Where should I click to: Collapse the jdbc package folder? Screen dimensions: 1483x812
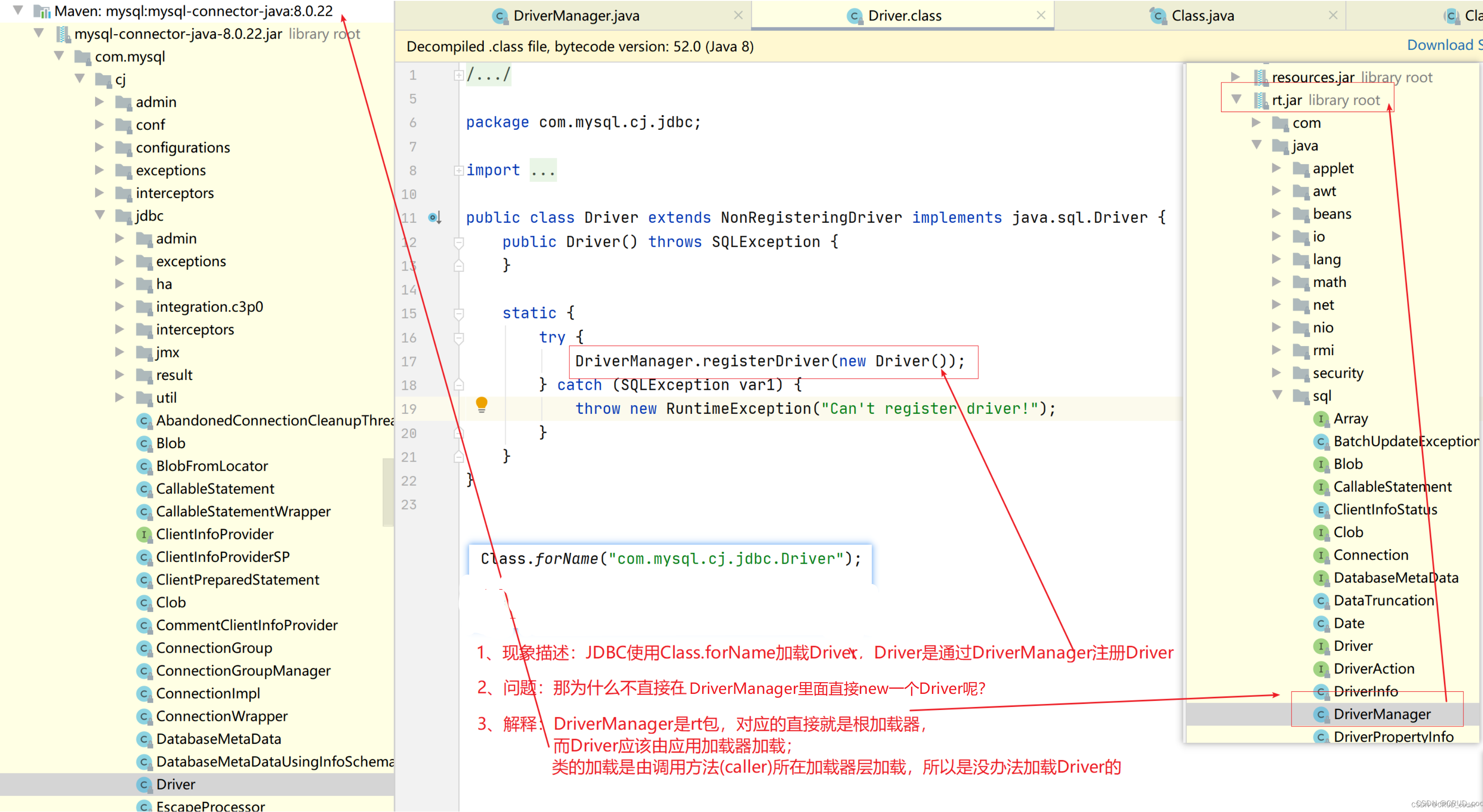coord(99,215)
